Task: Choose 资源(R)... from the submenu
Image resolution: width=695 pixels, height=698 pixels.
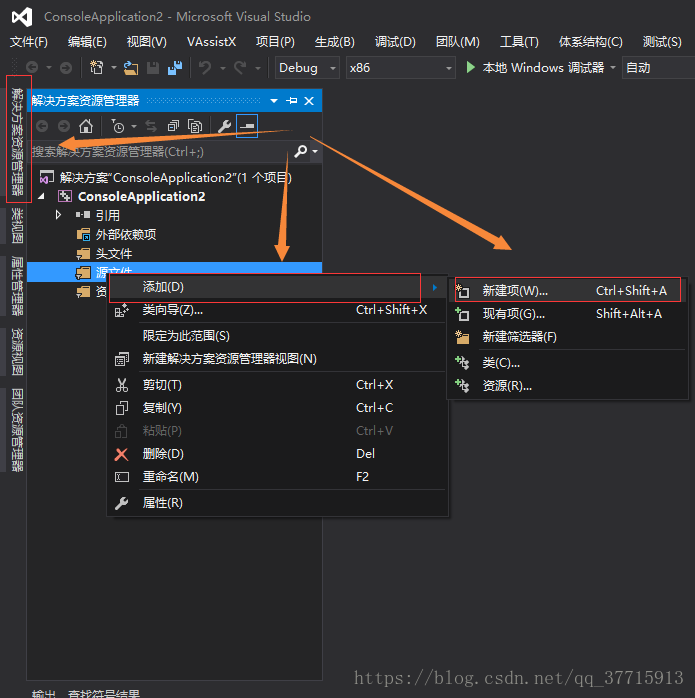Action: 568,386
